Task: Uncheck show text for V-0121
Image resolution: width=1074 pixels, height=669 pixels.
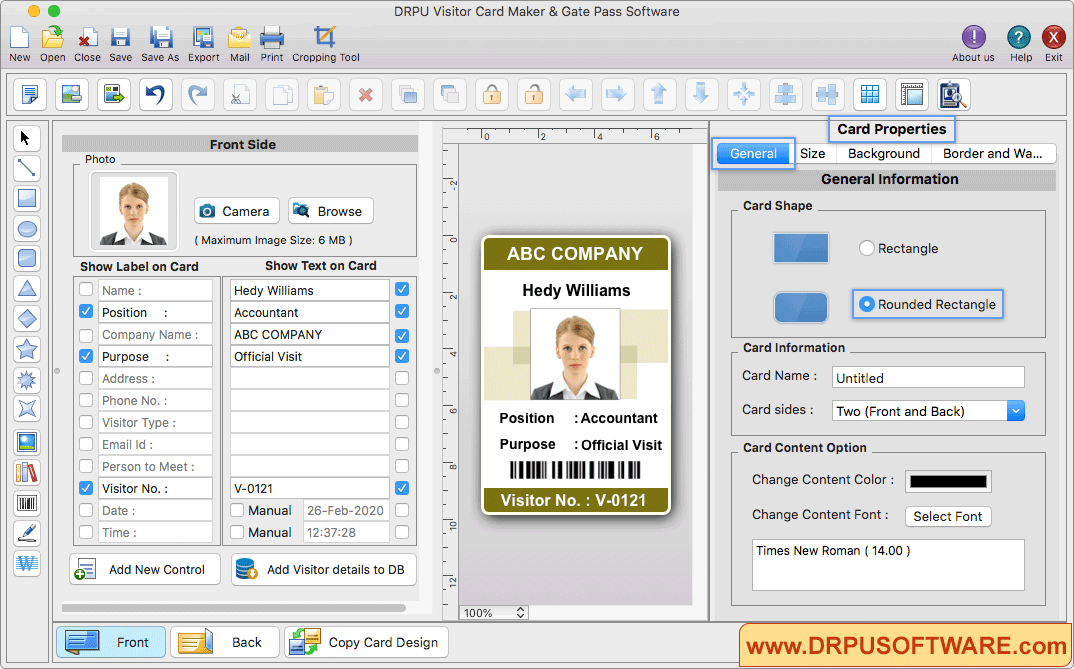Action: tap(402, 488)
